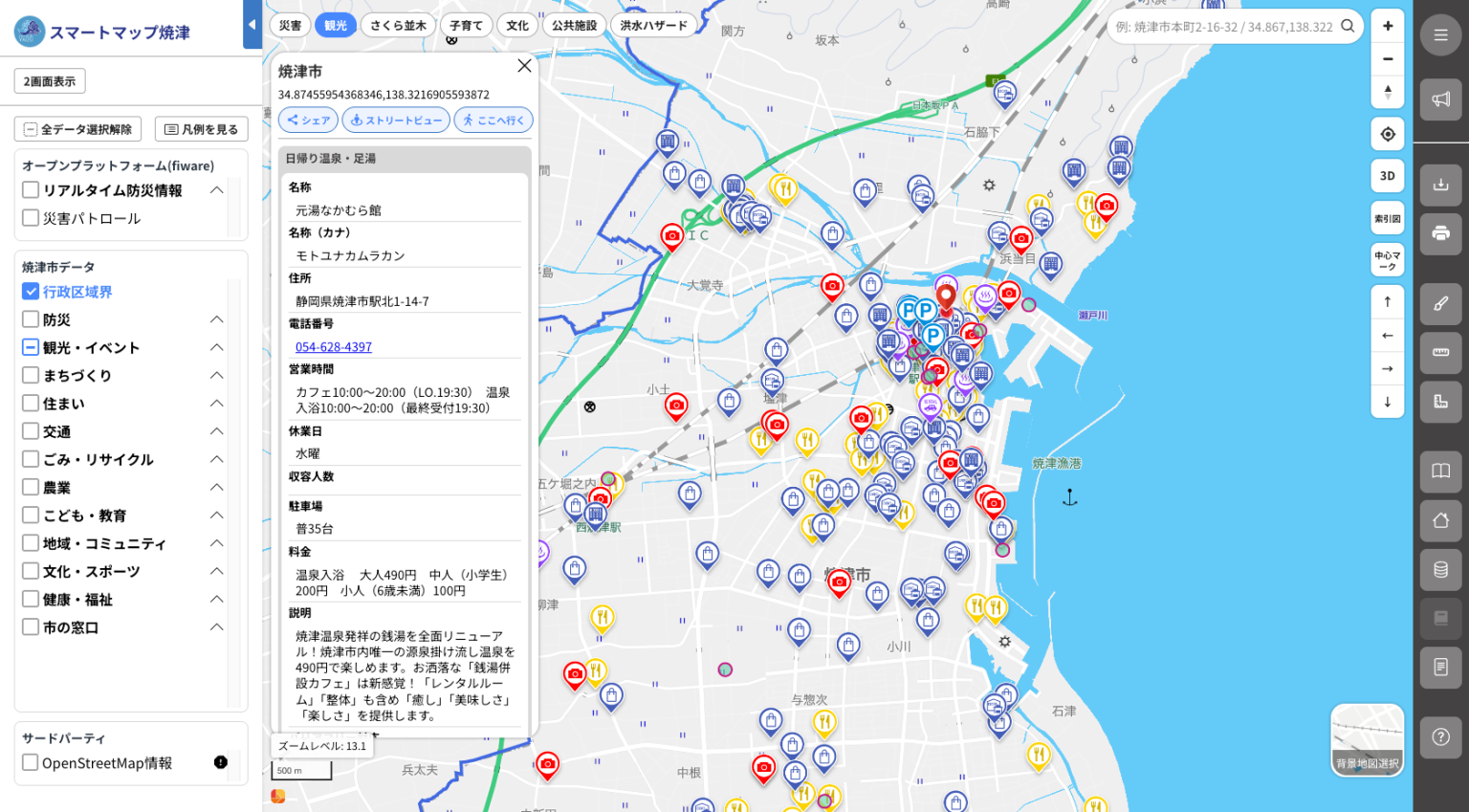Check the OpenStreetMap情報 checkbox
Viewport: 1469px width, 812px height.
[30, 763]
